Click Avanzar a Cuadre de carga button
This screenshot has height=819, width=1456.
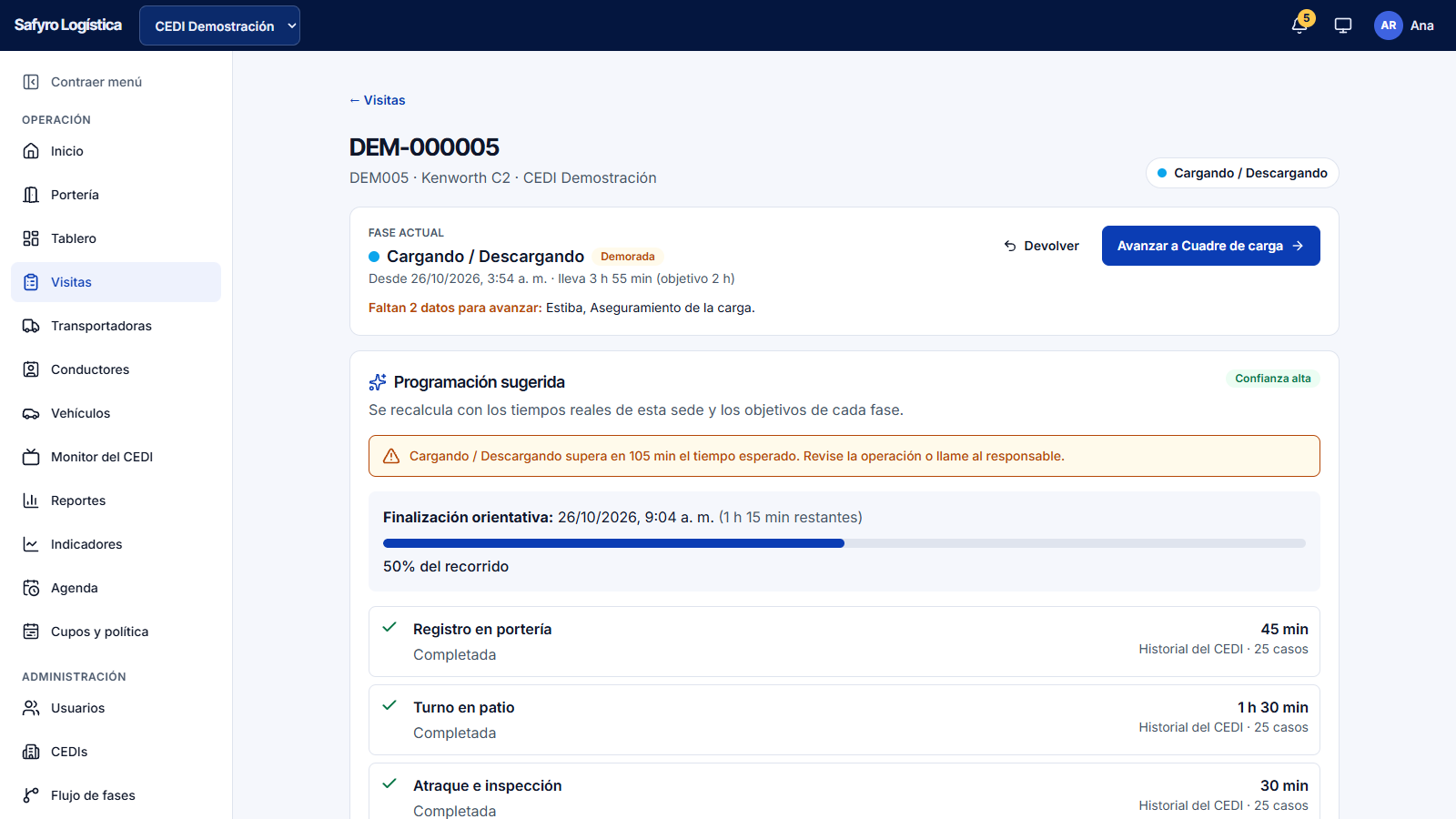(1210, 246)
